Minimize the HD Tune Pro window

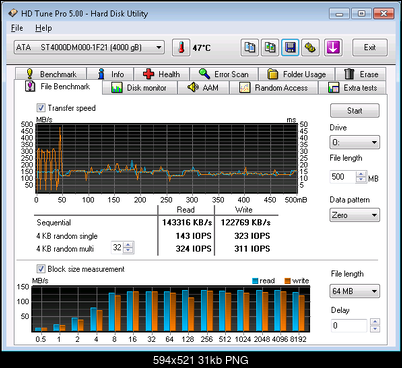pos(339,14)
